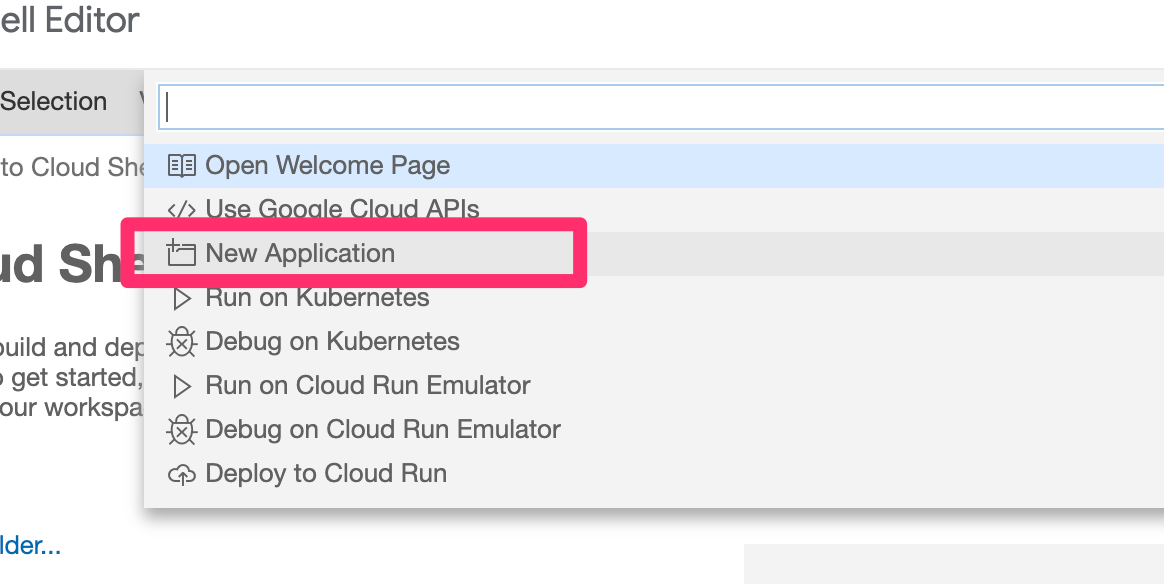Choose Run on Cloud Run Emulator

pos(654,386)
